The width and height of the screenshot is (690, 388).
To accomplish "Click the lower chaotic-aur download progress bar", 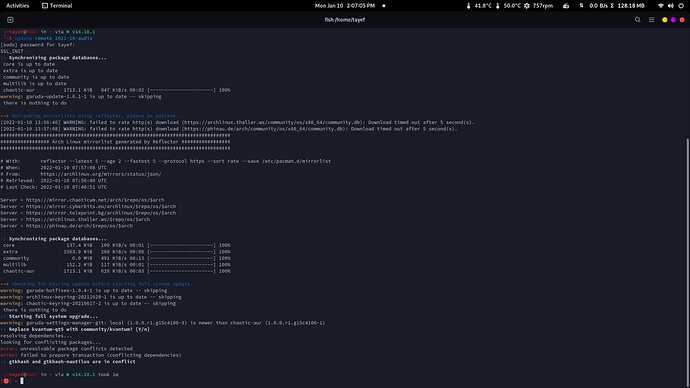I will pos(181,271).
